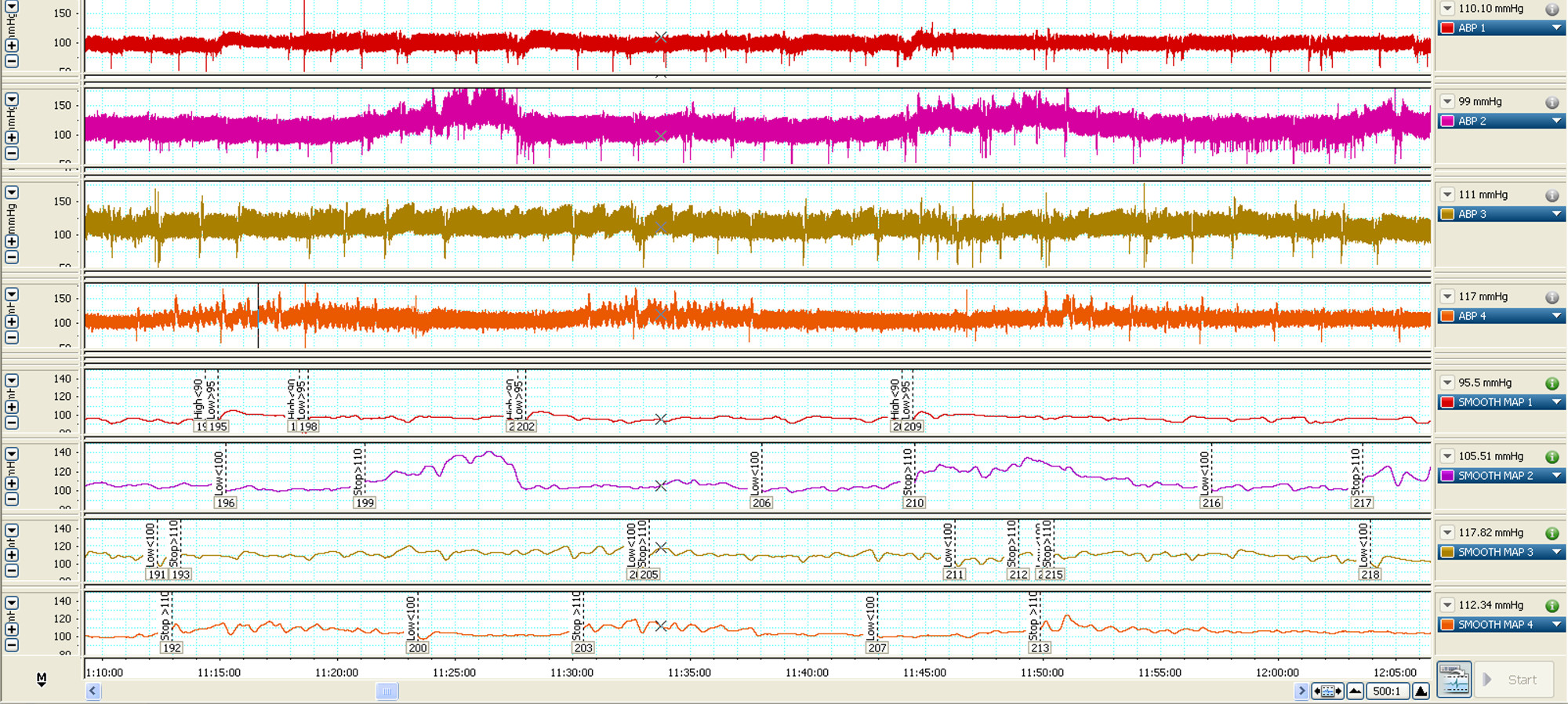Image resolution: width=1568 pixels, height=704 pixels.
Task: Open the ABP 4 scale menu on left axis
Action: 12,295
